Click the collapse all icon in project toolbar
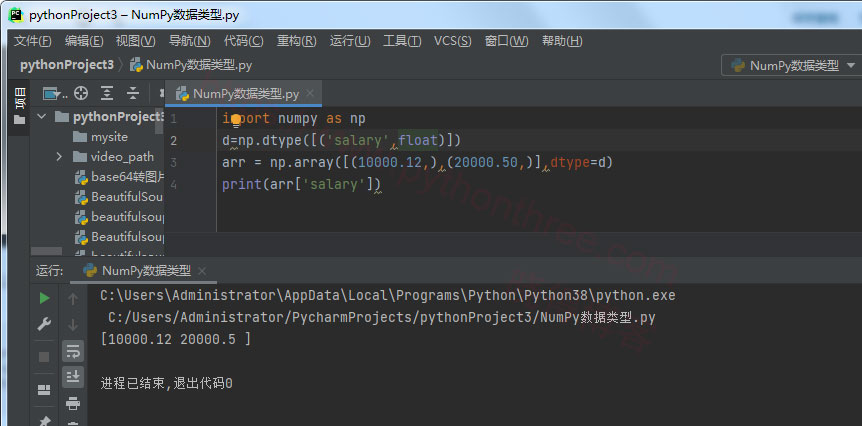Screen dimensions: 862x426 (133, 93)
